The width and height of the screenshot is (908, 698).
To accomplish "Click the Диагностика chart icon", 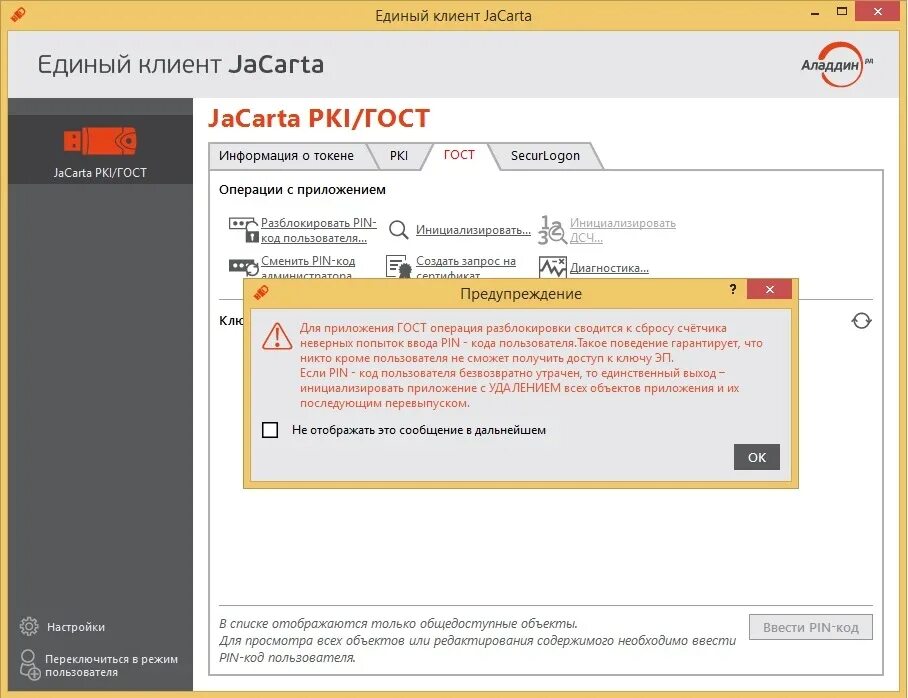I will (x=552, y=267).
